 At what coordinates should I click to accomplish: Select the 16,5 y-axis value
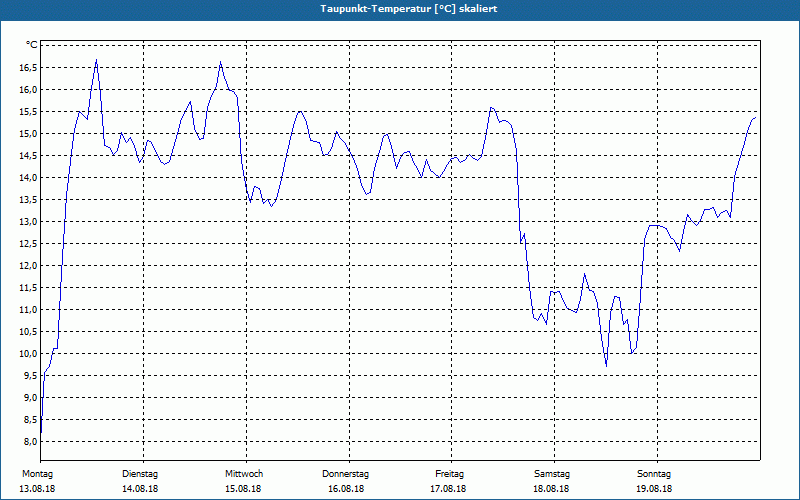[x=28, y=68]
